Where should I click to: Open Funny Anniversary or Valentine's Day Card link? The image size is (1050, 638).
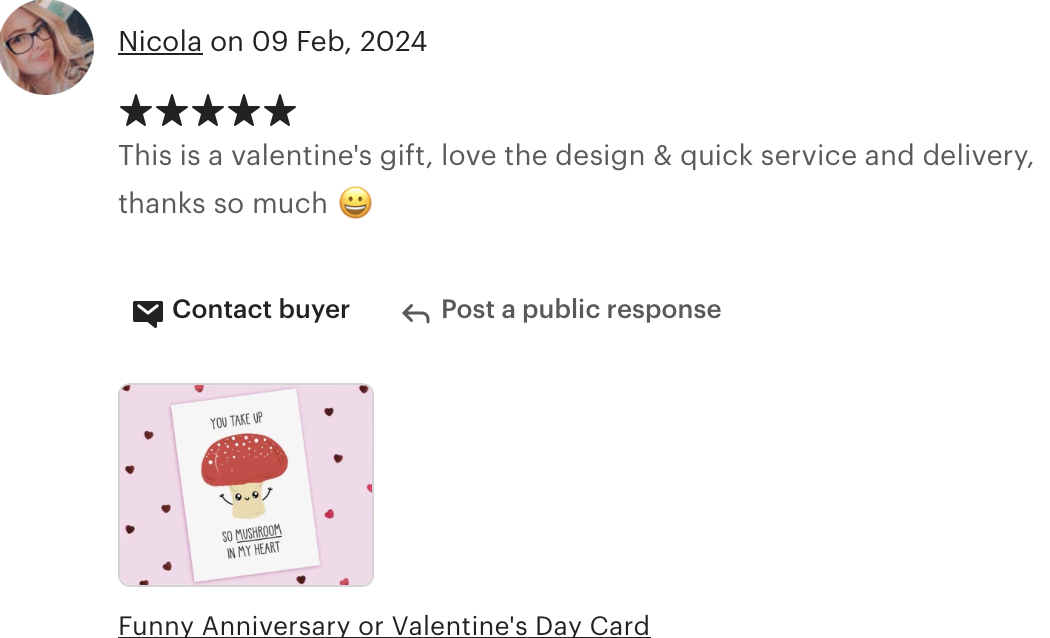[384, 625]
